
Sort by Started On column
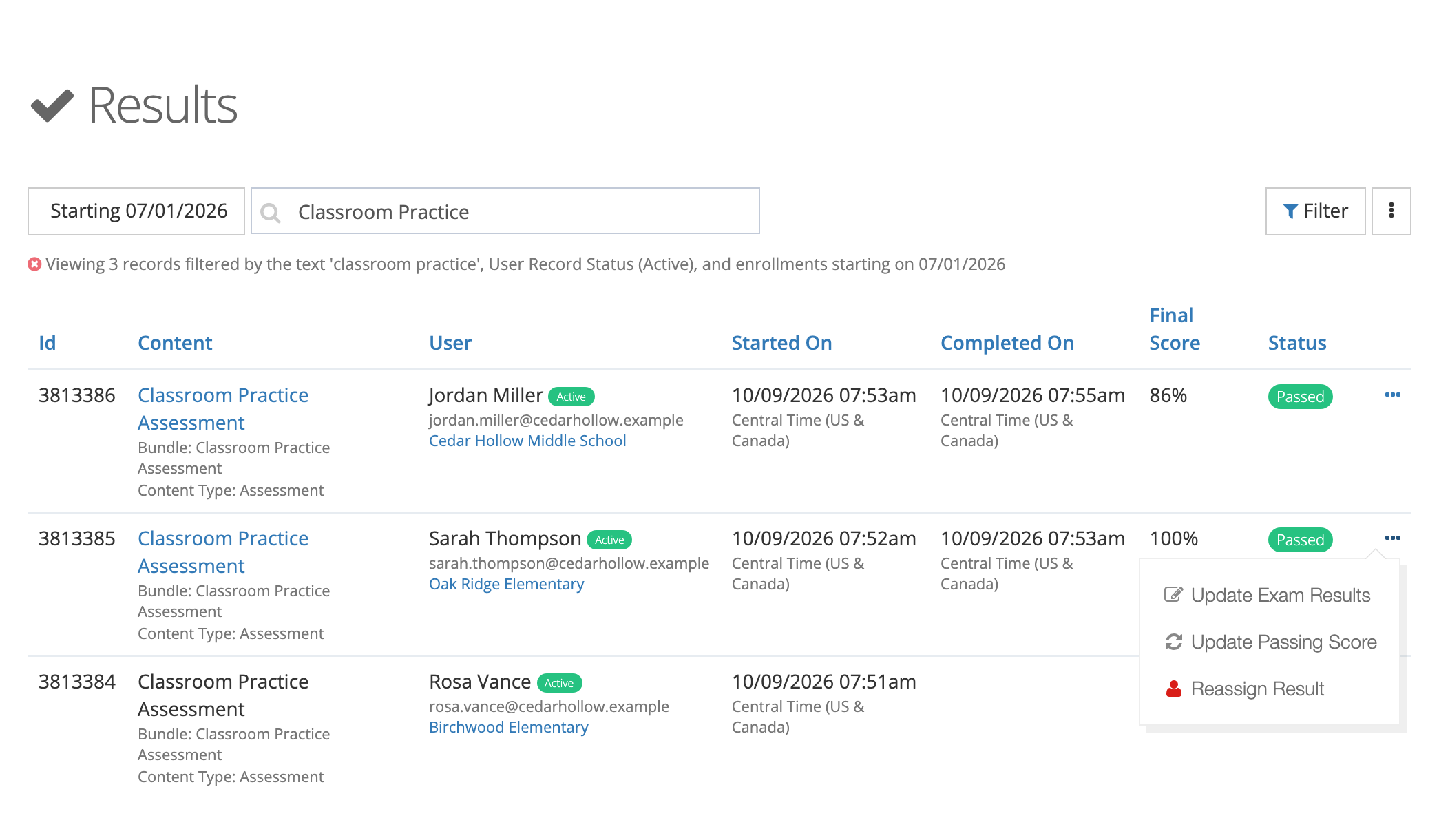(x=781, y=343)
